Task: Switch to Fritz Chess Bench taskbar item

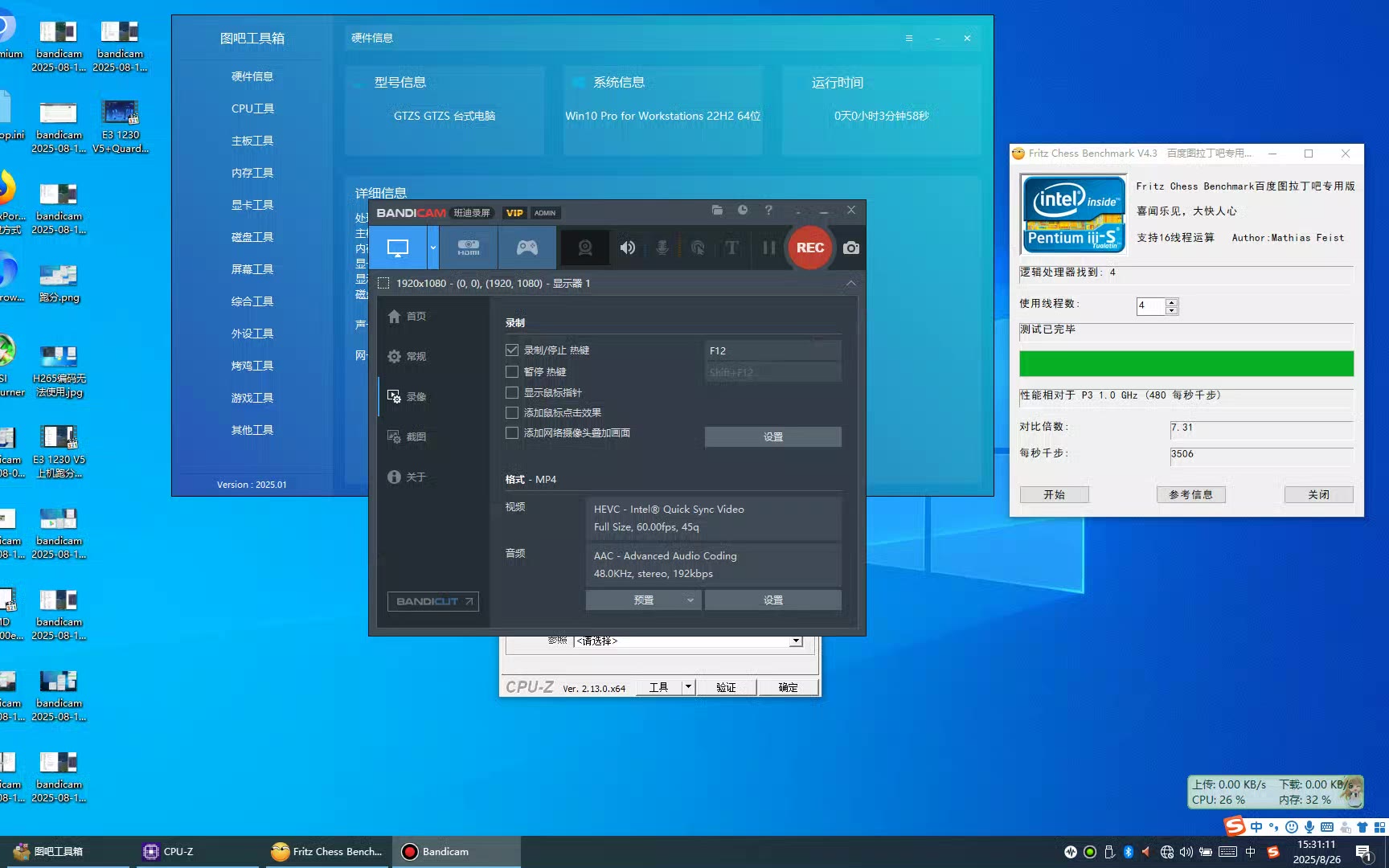Action: (326, 852)
